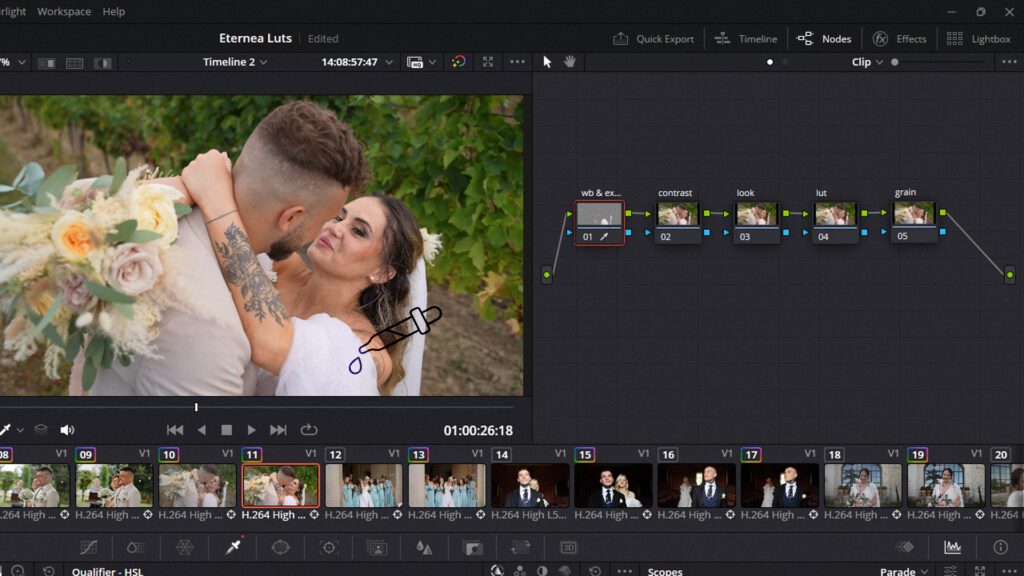Screen dimensions: 1024x576
Task: Toggle split screen viewer mode
Action: tap(74, 63)
